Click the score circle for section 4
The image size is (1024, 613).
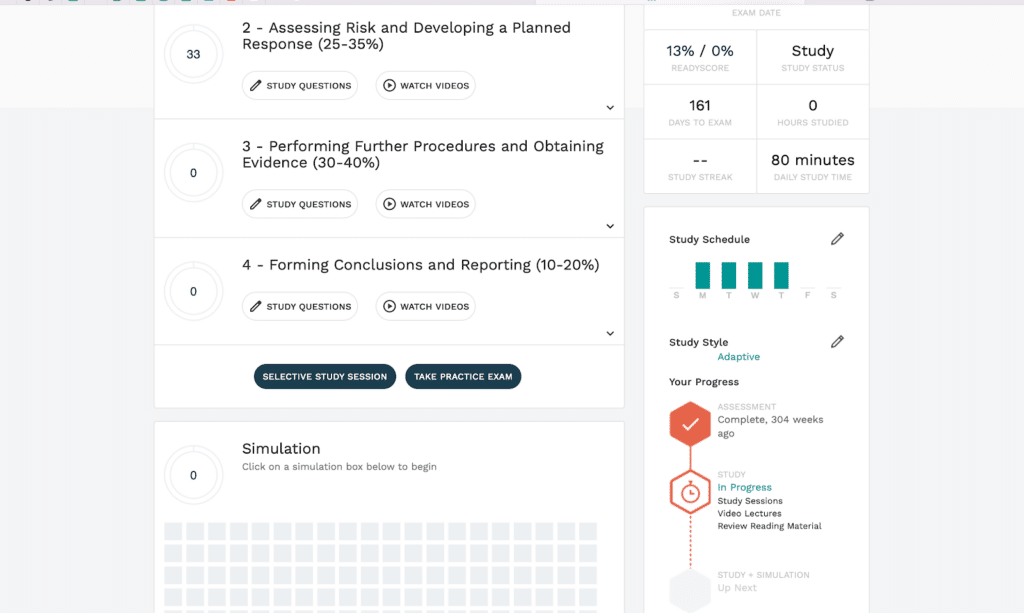pyautogui.click(x=193, y=292)
